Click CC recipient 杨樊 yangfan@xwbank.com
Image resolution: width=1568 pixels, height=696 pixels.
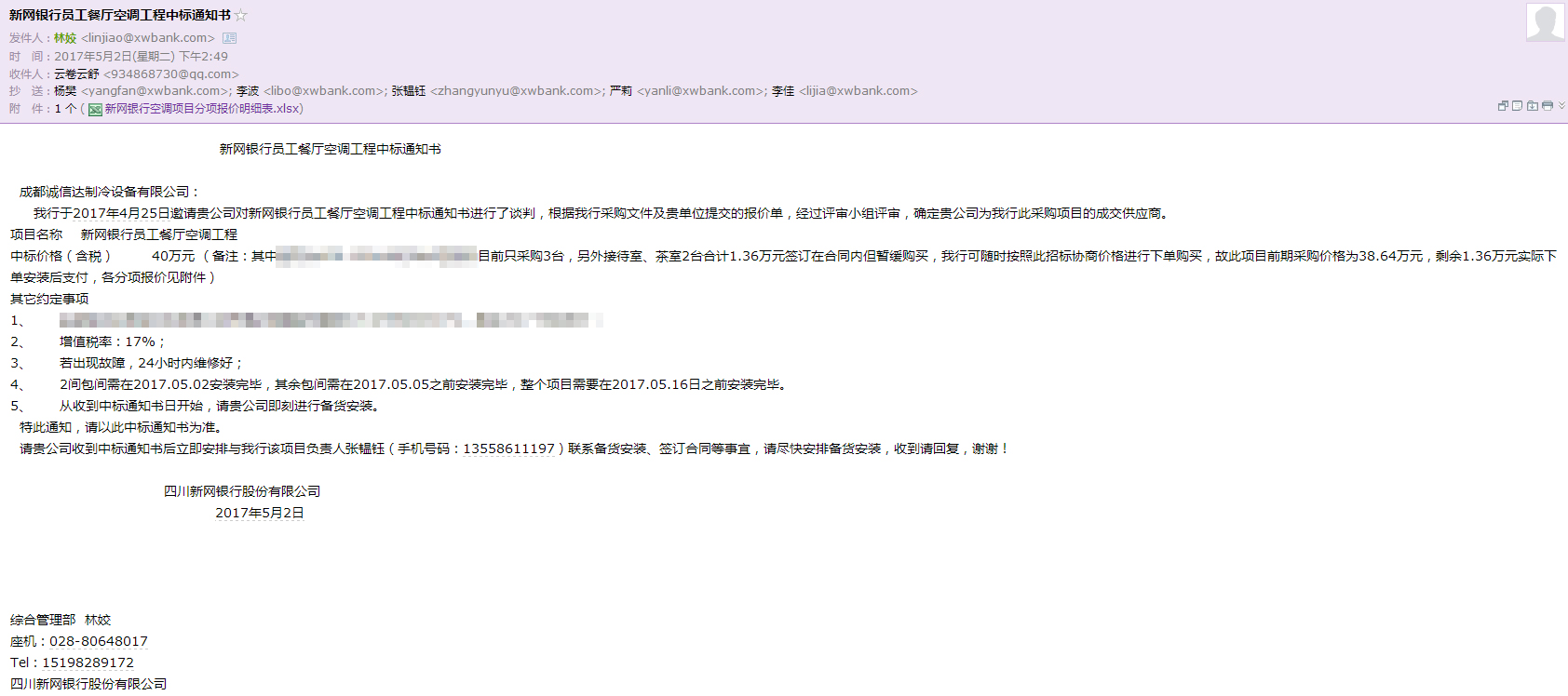click(x=142, y=91)
